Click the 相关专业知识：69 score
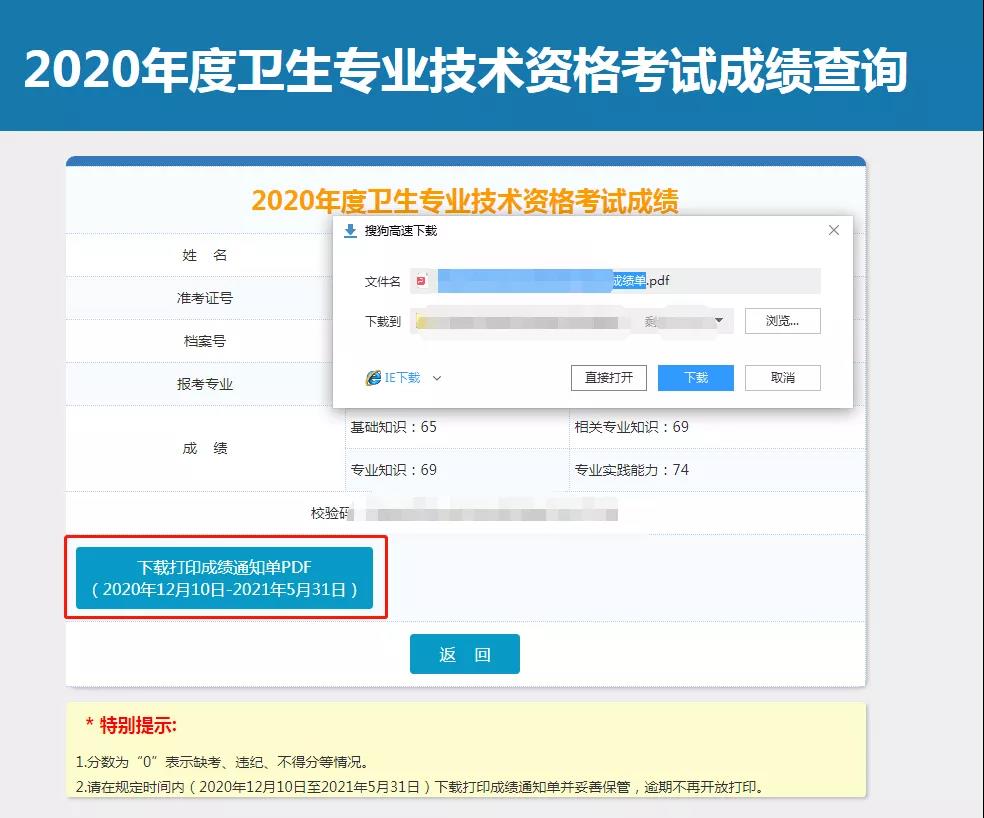The height and width of the screenshot is (818, 984). click(631, 427)
